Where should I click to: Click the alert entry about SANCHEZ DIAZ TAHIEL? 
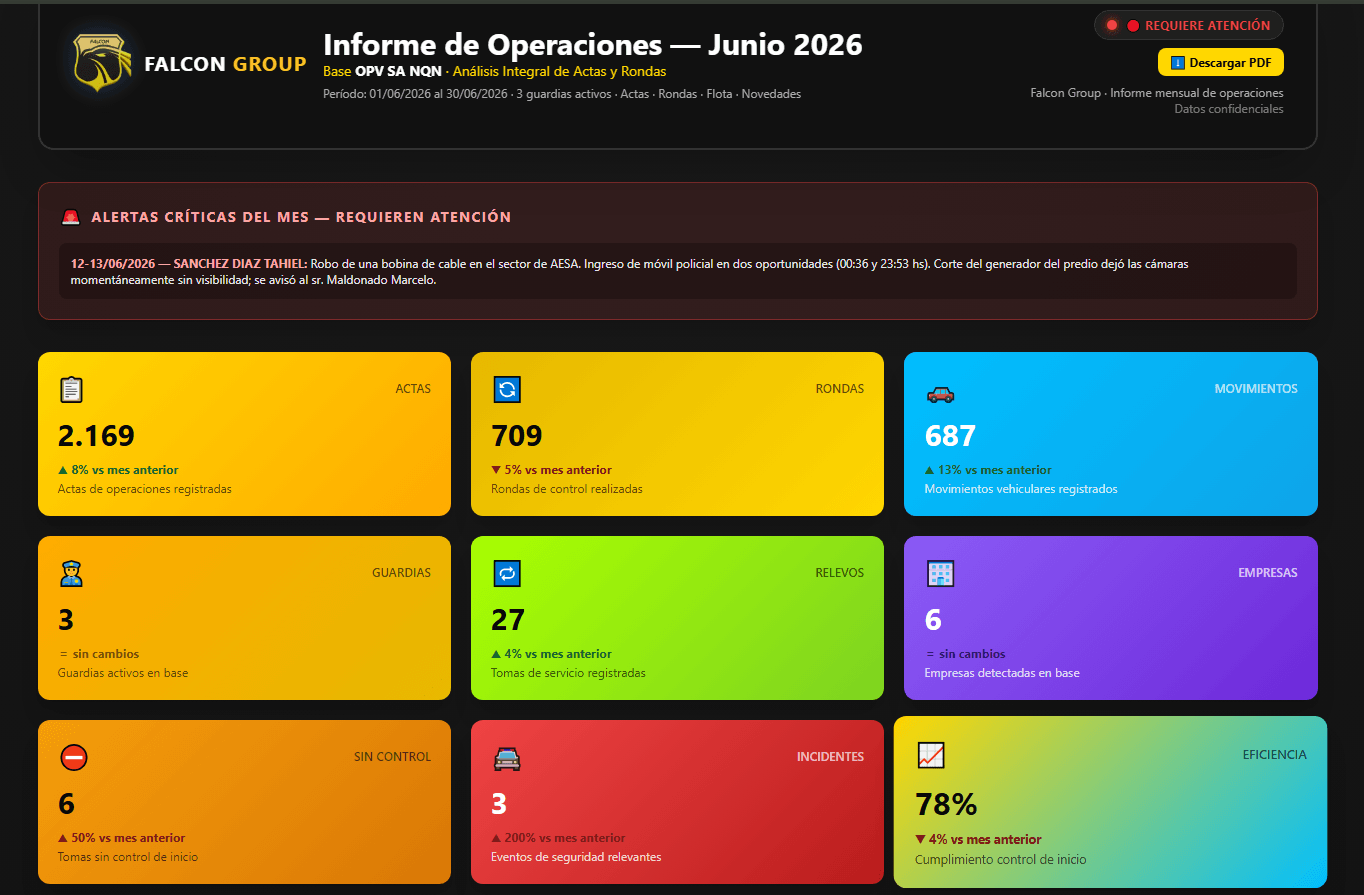pyautogui.click(x=677, y=271)
